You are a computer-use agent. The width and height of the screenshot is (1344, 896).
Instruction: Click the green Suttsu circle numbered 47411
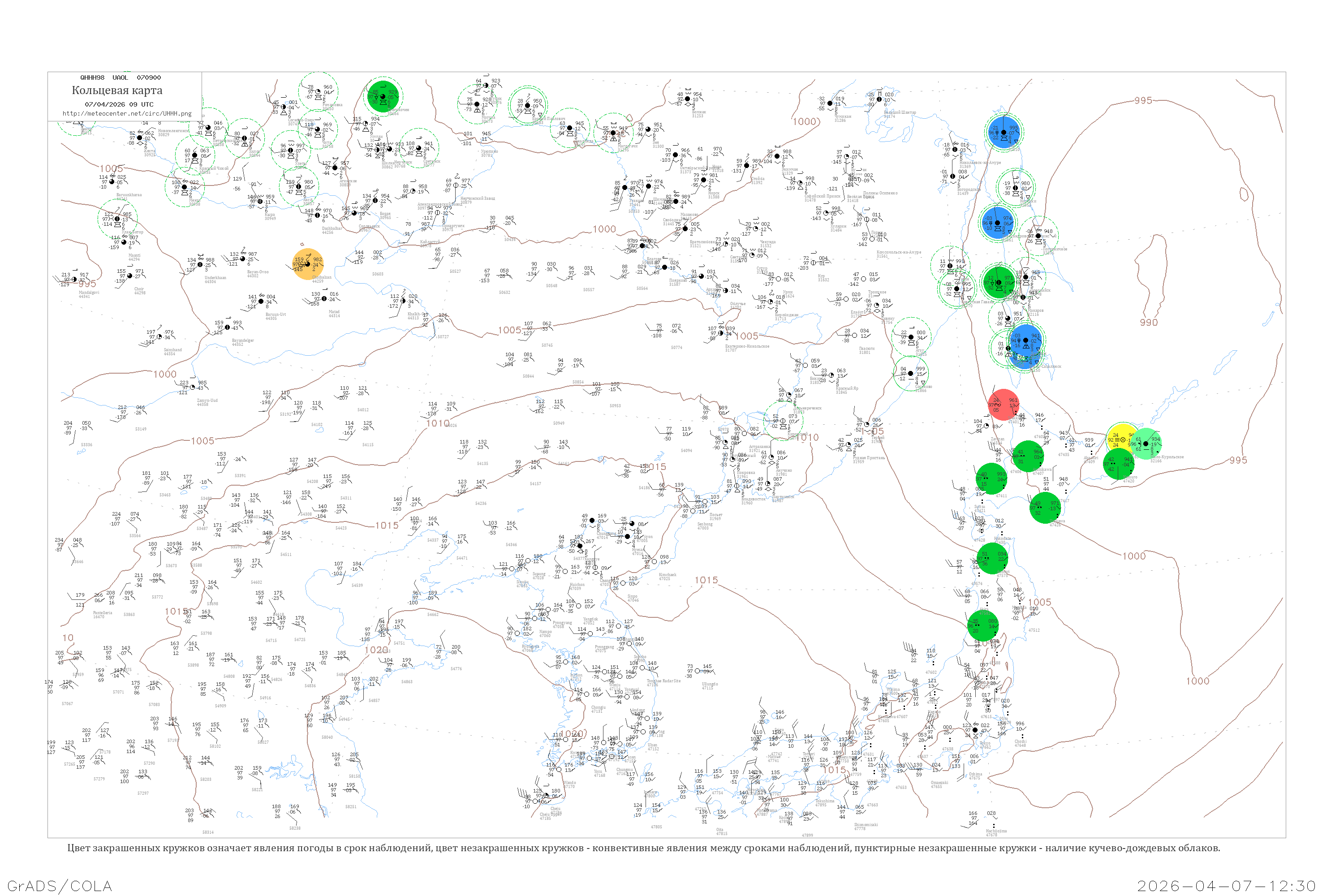(991, 478)
